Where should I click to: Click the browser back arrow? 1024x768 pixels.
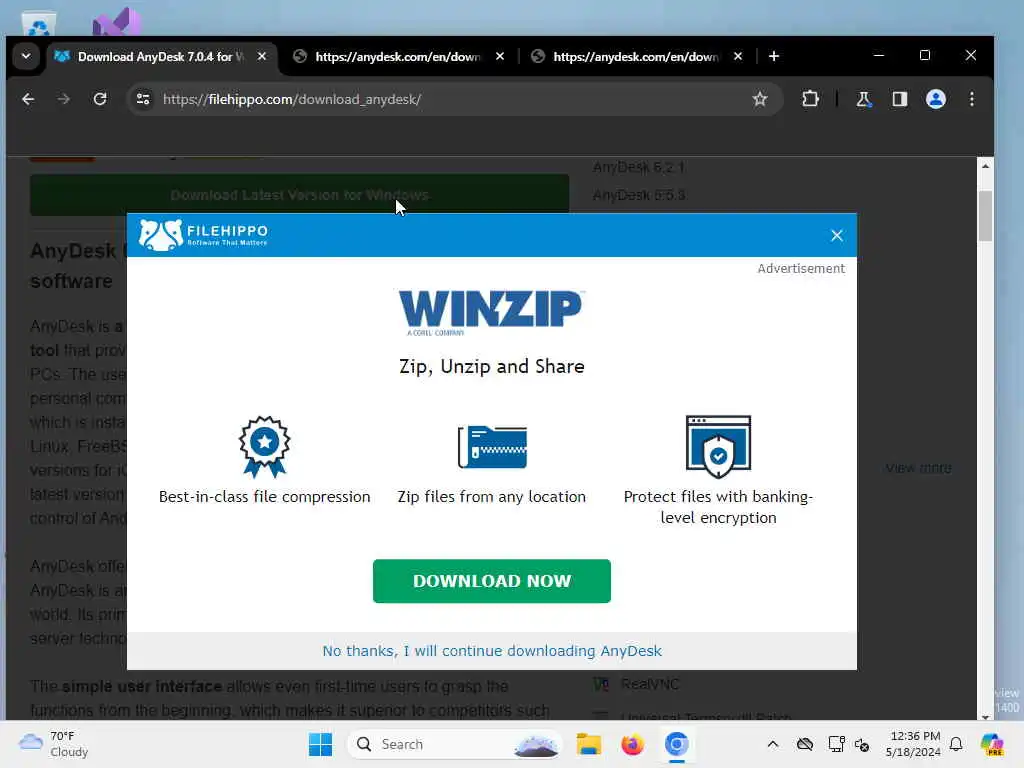[28, 99]
